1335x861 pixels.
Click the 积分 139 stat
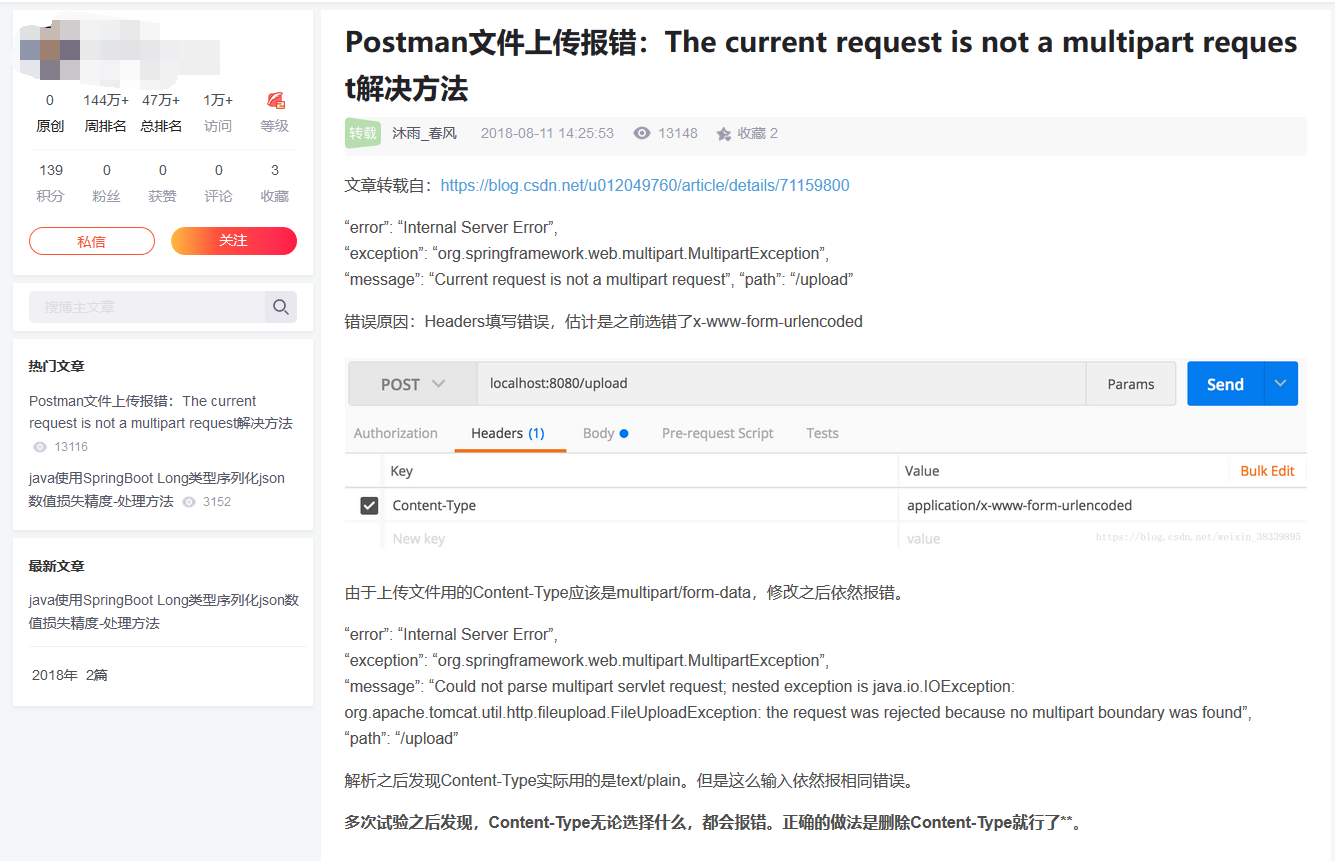click(x=51, y=183)
